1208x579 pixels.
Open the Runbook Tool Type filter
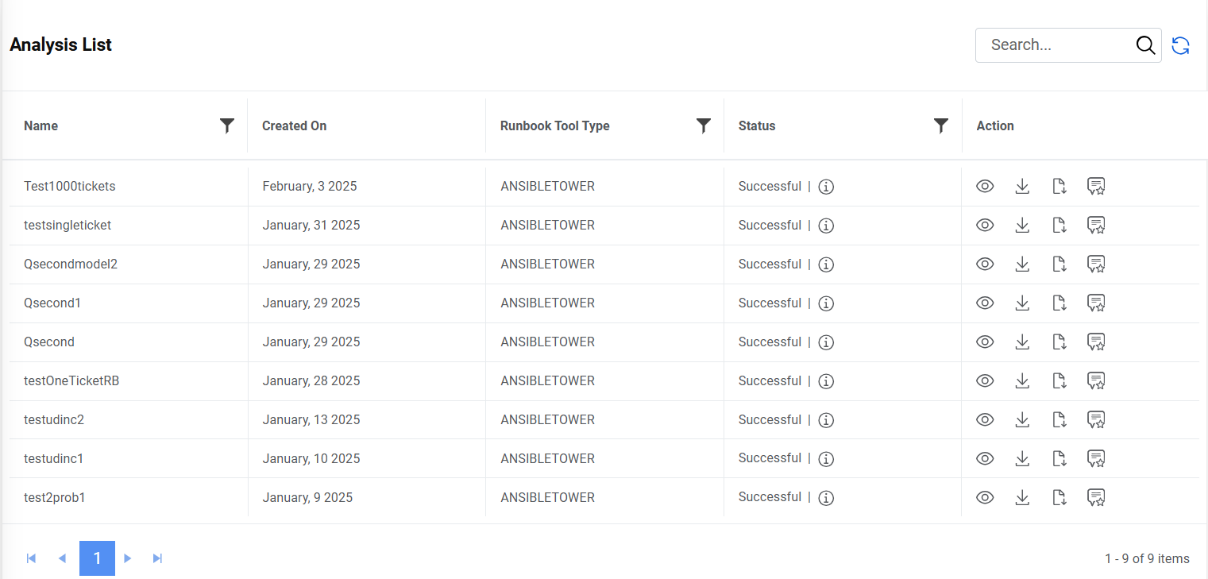pos(704,125)
